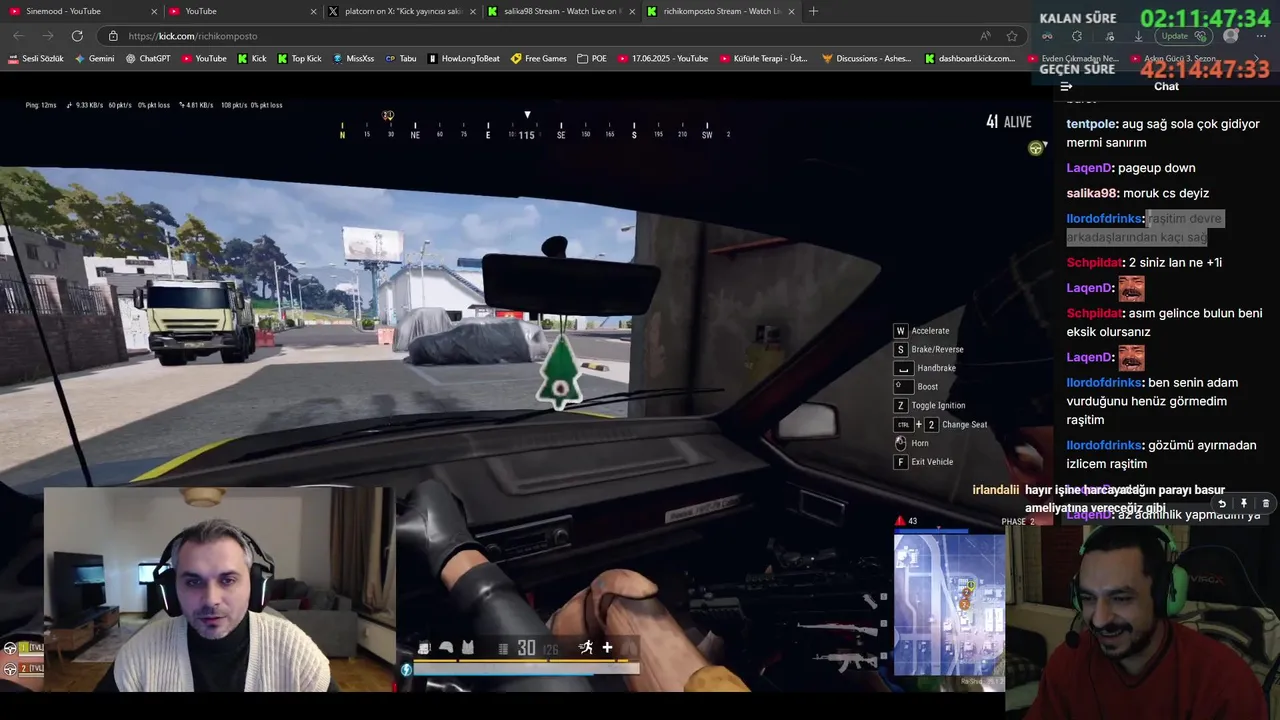Open the MissXss bookmark
Viewport: 1280px width, 720px height.
pyautogui.click(x=354, y=59)
